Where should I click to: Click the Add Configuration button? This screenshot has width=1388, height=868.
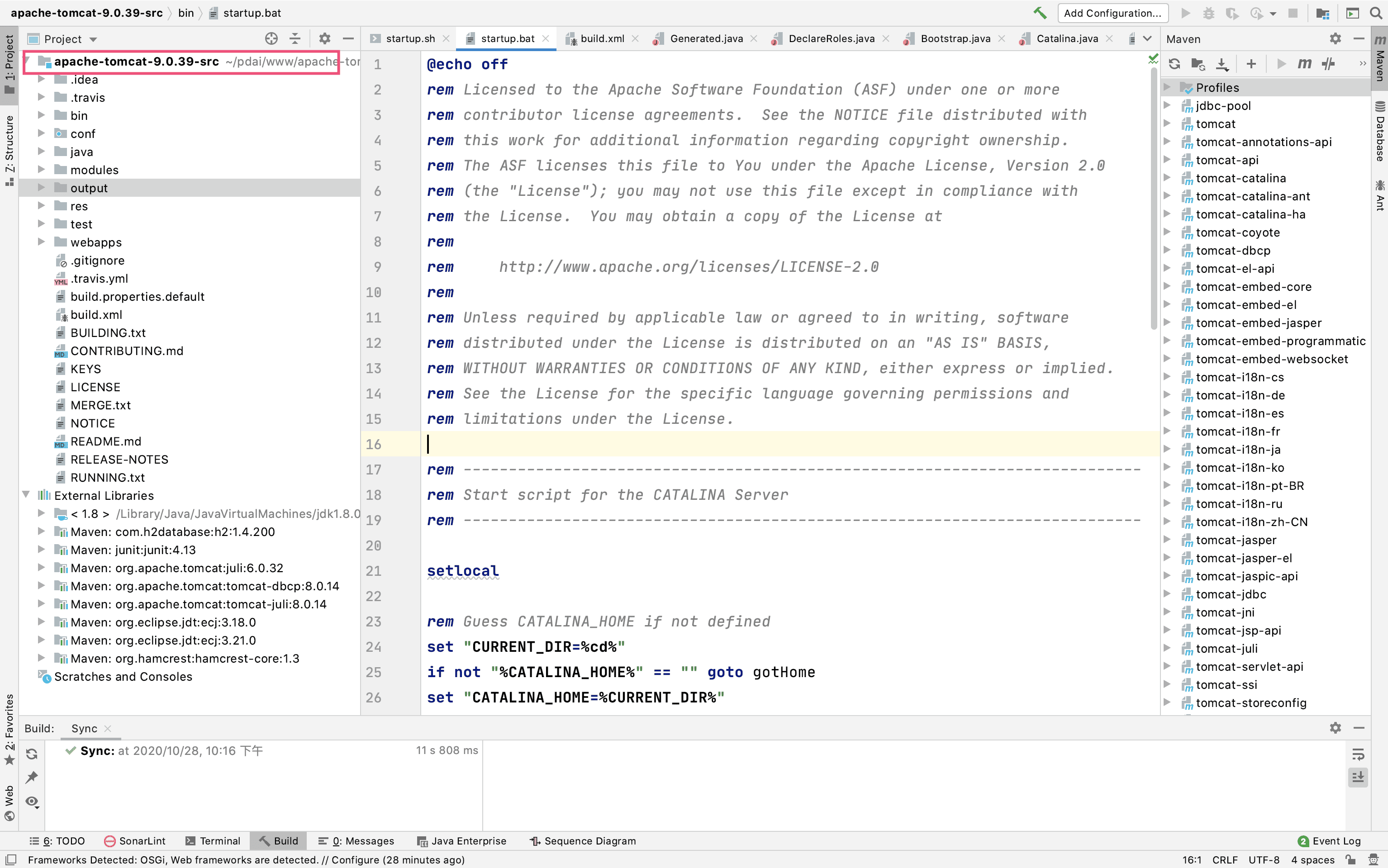(x=1112, y=13)
